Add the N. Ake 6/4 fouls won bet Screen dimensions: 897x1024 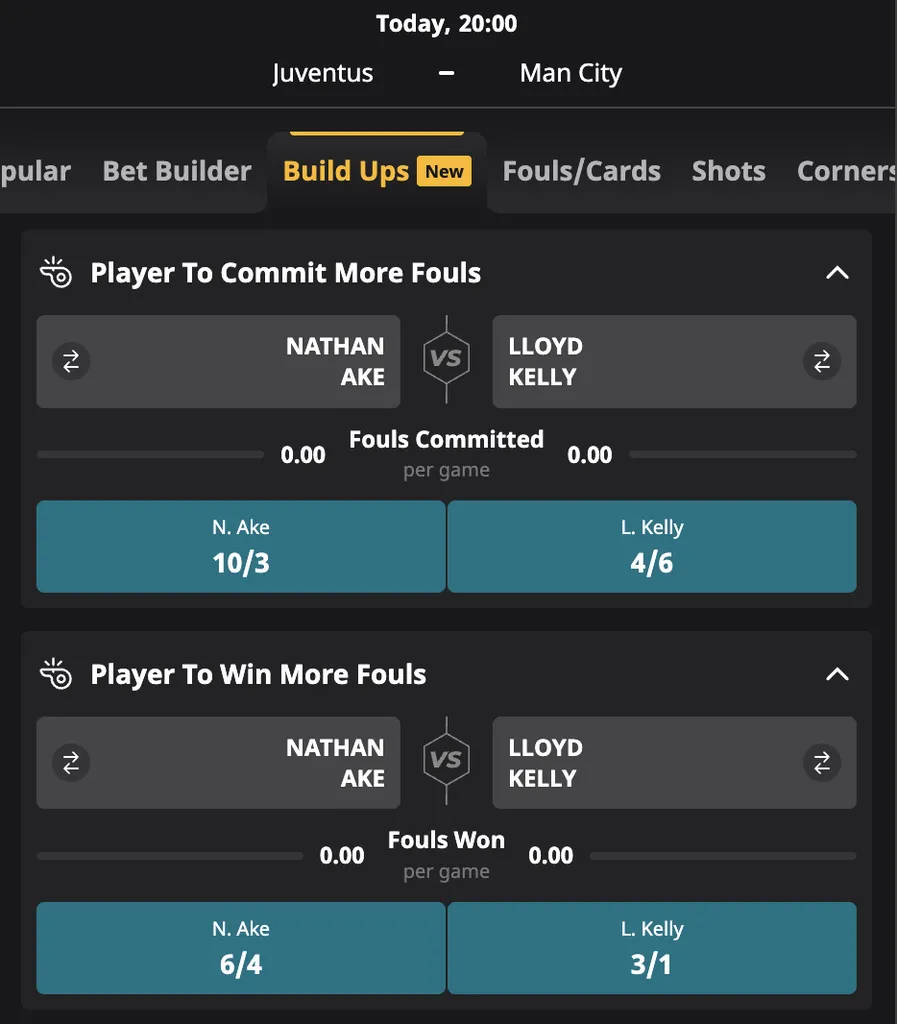click(240, 948)
